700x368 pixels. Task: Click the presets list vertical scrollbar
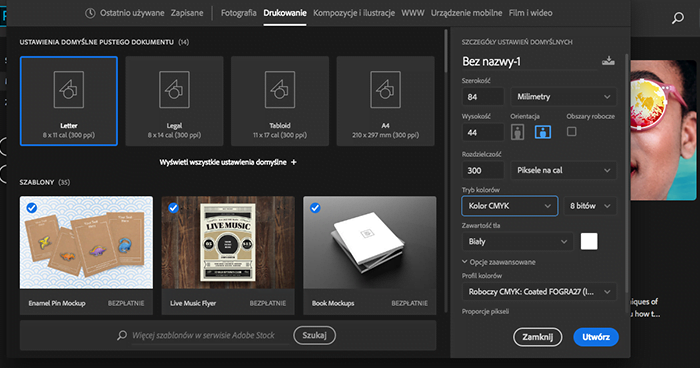[x=446, y=51]
